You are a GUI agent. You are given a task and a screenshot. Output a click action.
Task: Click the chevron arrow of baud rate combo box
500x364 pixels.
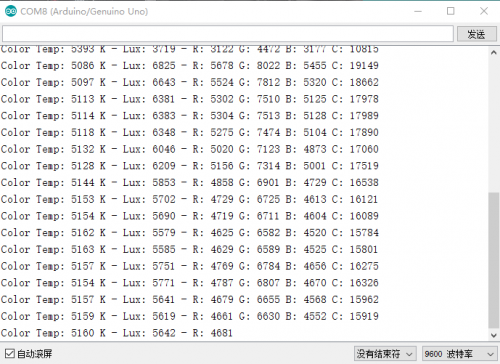click(490, 354)
